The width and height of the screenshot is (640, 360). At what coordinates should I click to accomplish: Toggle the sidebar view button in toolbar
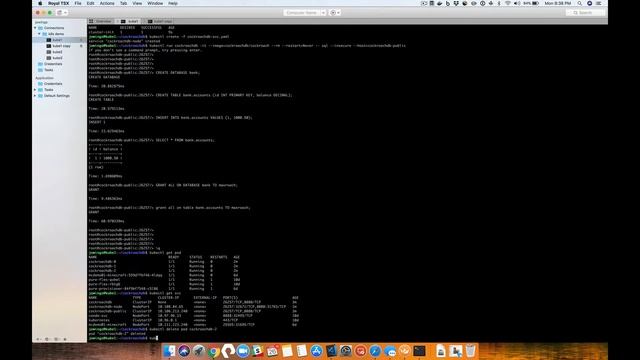[x=62, y=13]
